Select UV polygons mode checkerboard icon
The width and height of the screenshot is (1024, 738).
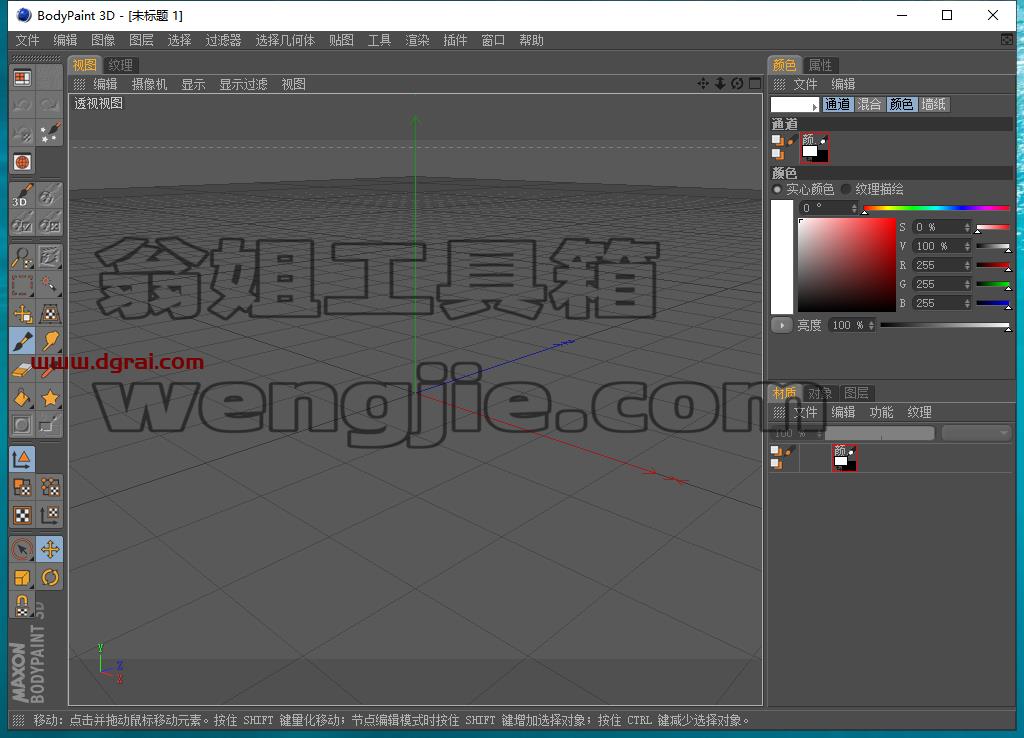click(x=22, y=487)
